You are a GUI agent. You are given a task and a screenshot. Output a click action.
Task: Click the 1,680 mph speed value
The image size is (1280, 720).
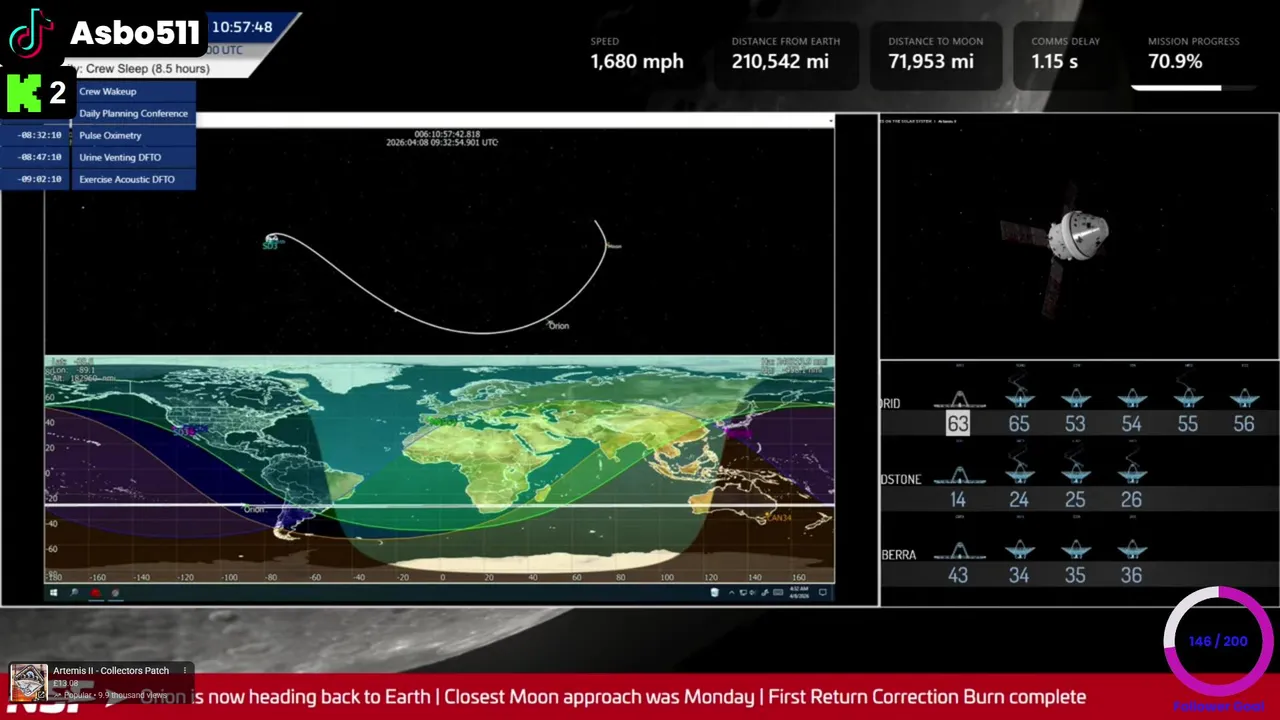(637, 62)
